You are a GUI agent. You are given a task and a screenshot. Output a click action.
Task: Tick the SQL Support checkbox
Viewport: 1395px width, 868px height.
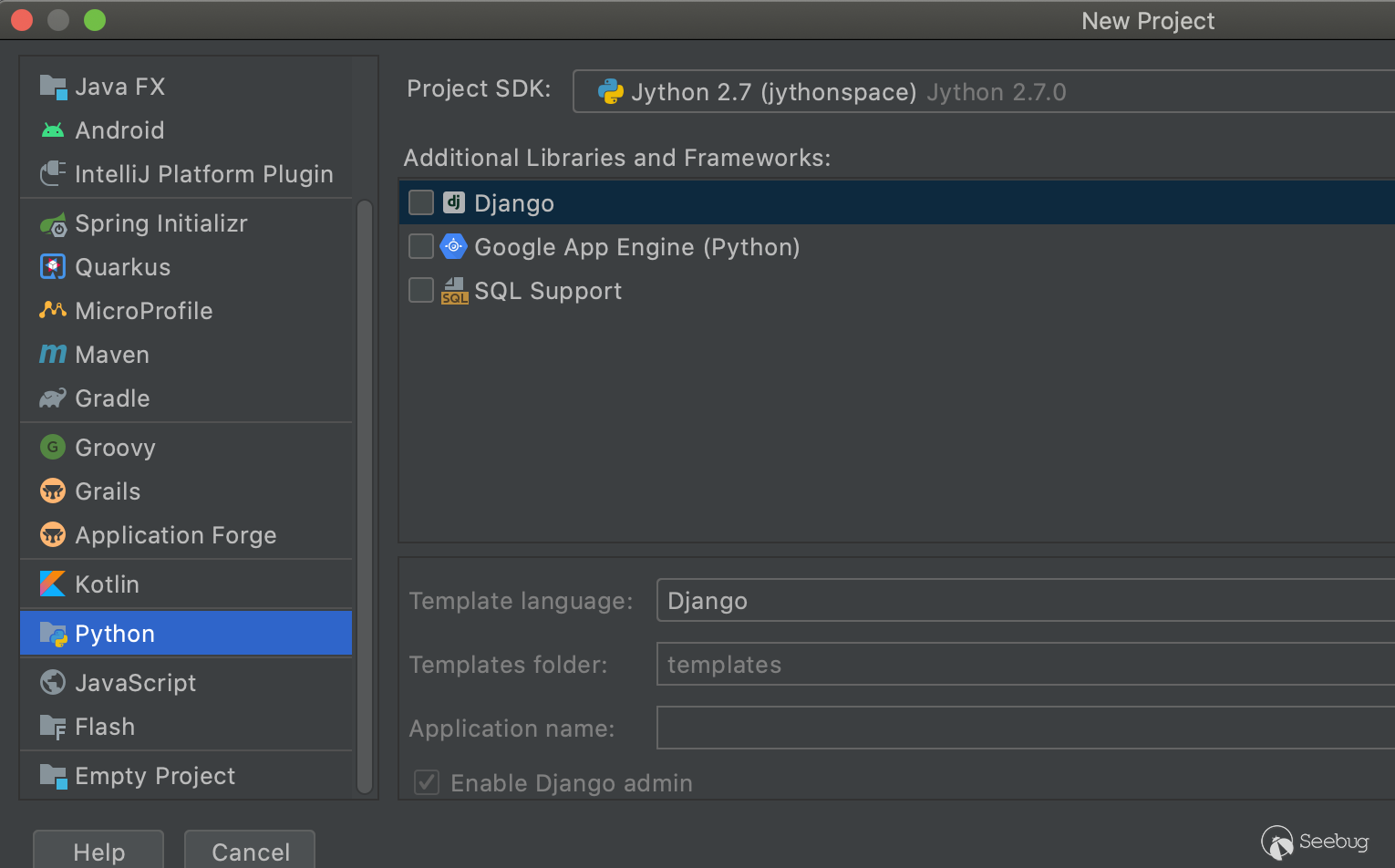click(x=421, y=290)
